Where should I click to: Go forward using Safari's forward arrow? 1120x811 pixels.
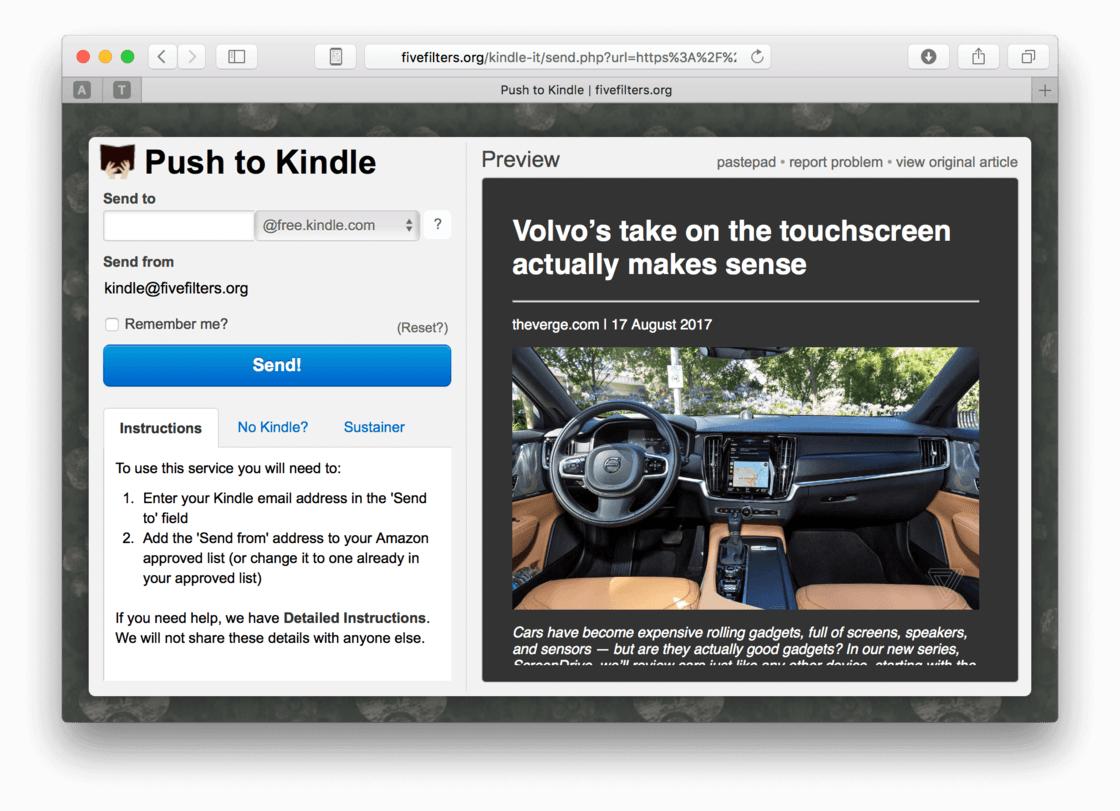(191, 56)
